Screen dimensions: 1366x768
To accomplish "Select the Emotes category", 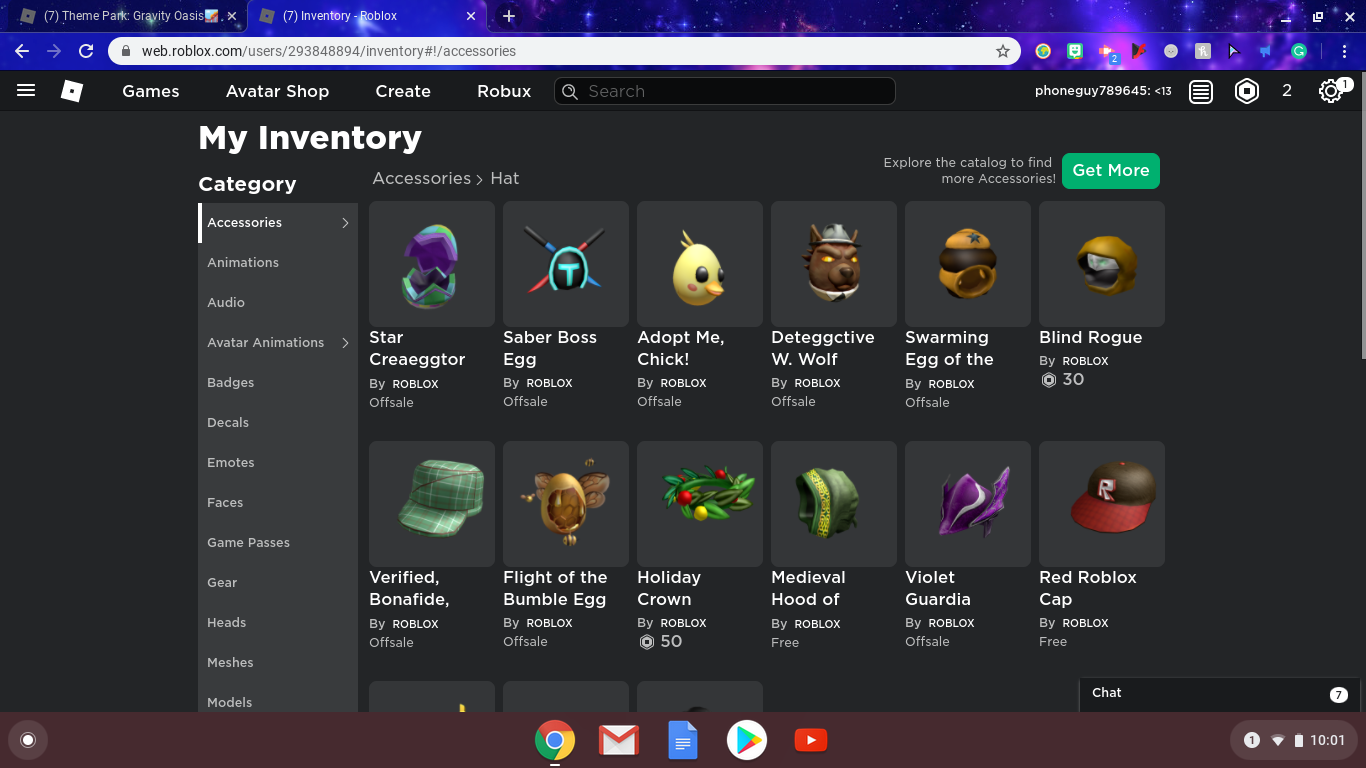I will 278,462.
